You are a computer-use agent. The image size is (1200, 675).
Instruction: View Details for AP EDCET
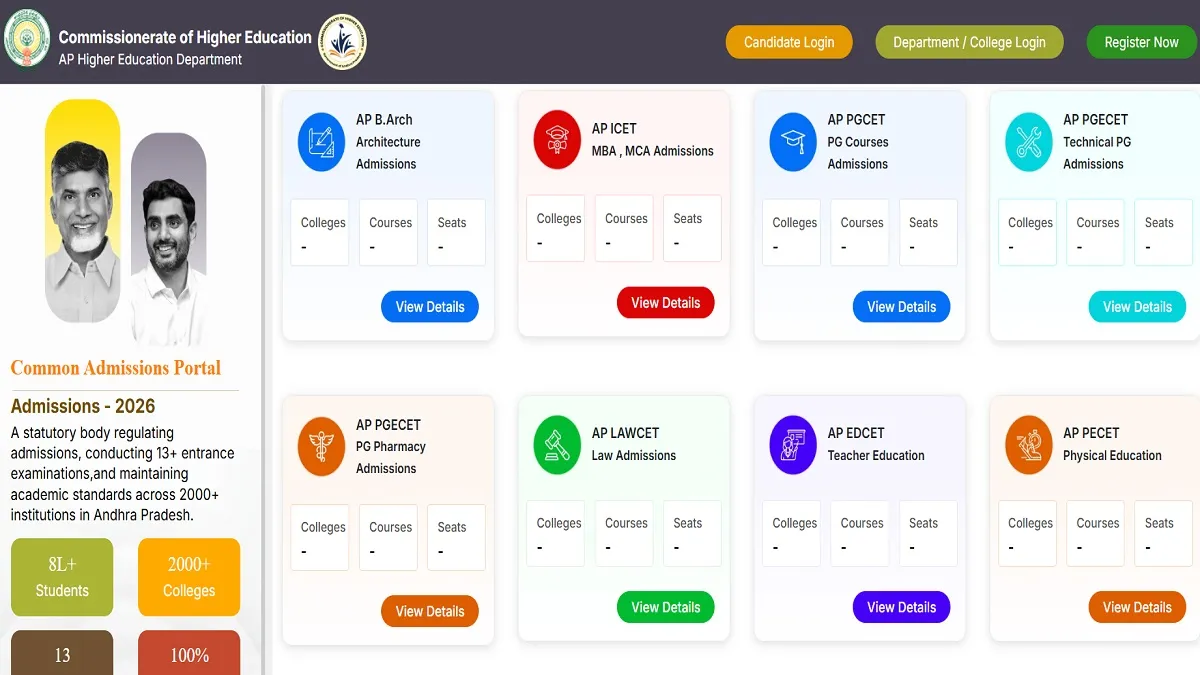902,607
